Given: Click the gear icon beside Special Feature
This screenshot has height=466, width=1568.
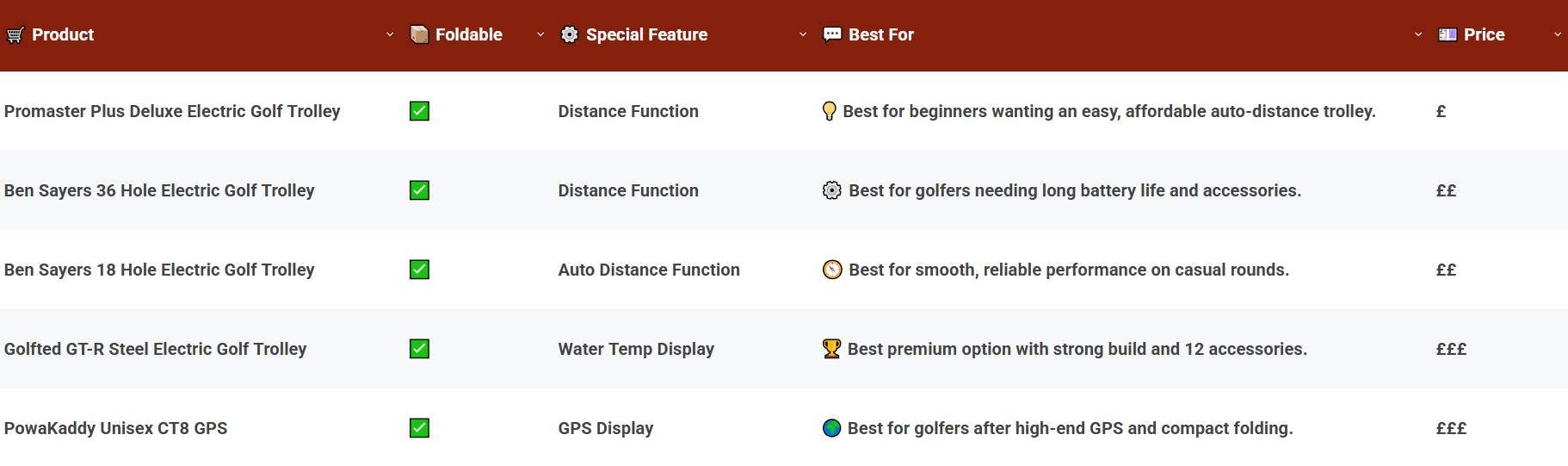Looking at the screenshot, I should [x=570, y=34].
